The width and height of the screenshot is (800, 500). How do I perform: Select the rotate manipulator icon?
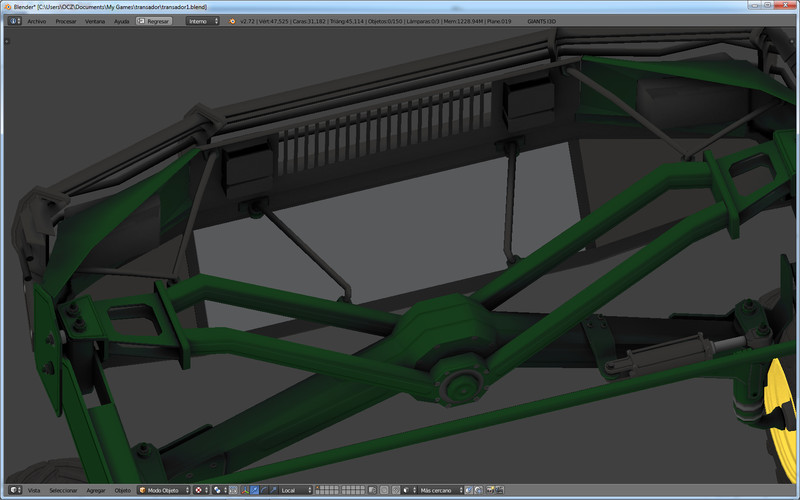tap(265, 490)
